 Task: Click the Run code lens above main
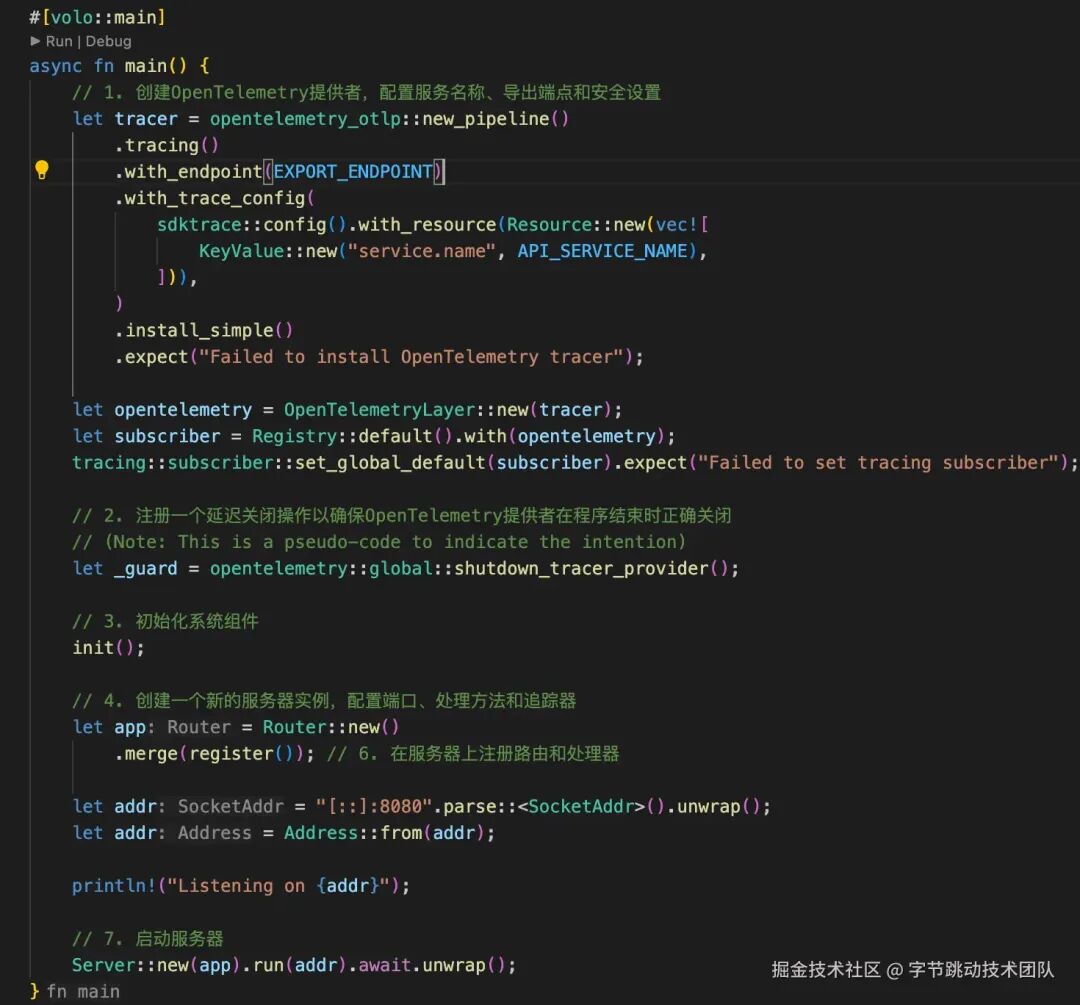pos(59,41)
